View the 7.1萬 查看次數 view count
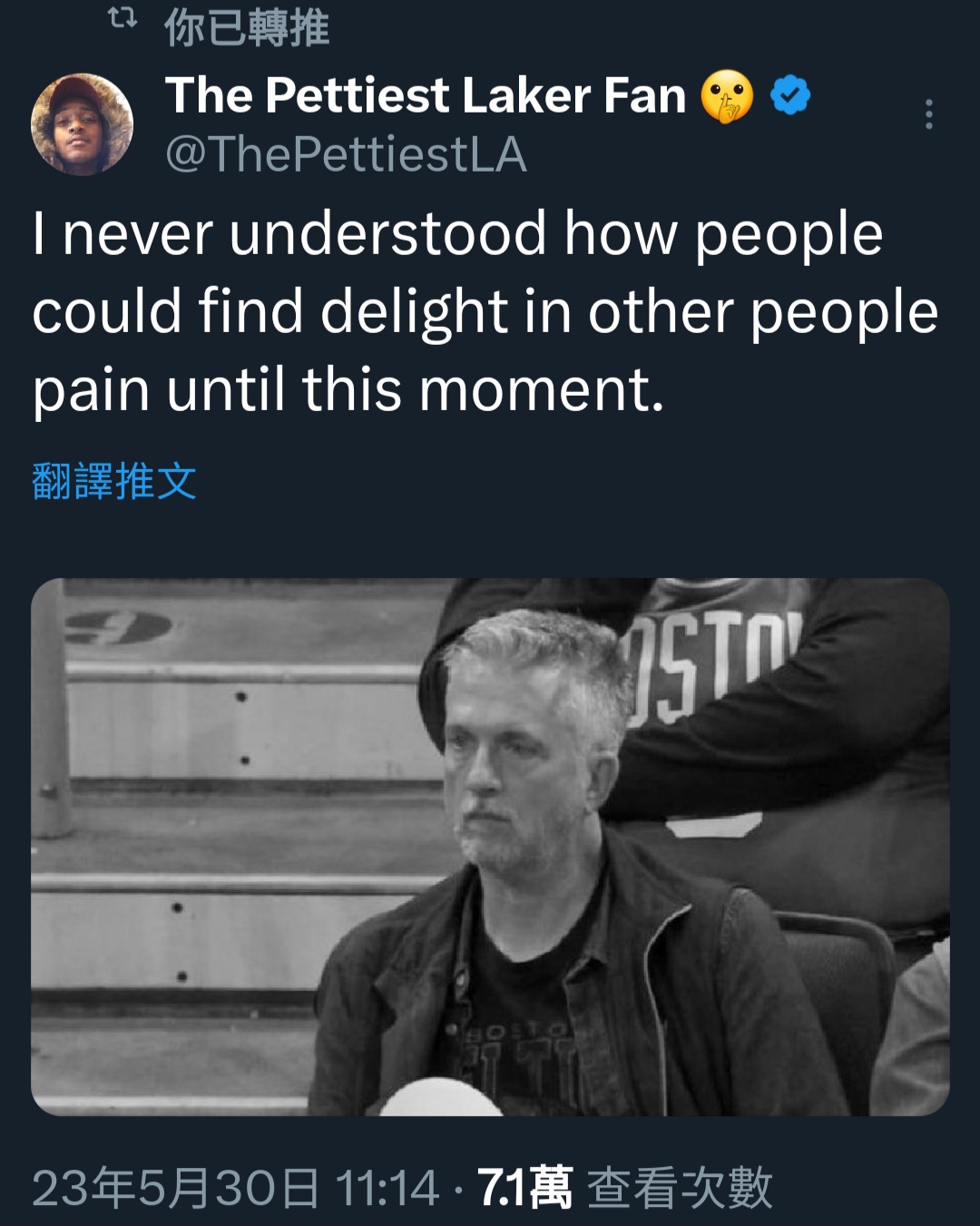 tap(625, 1188)
